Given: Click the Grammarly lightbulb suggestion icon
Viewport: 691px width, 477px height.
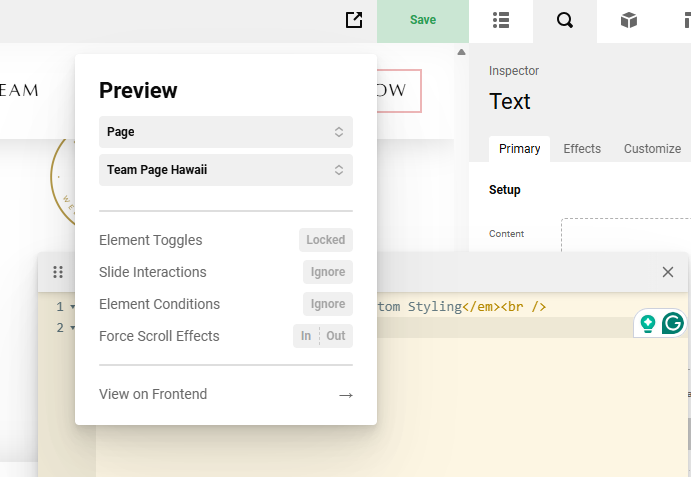Looking at the screenshot, I should pos(647,323).
